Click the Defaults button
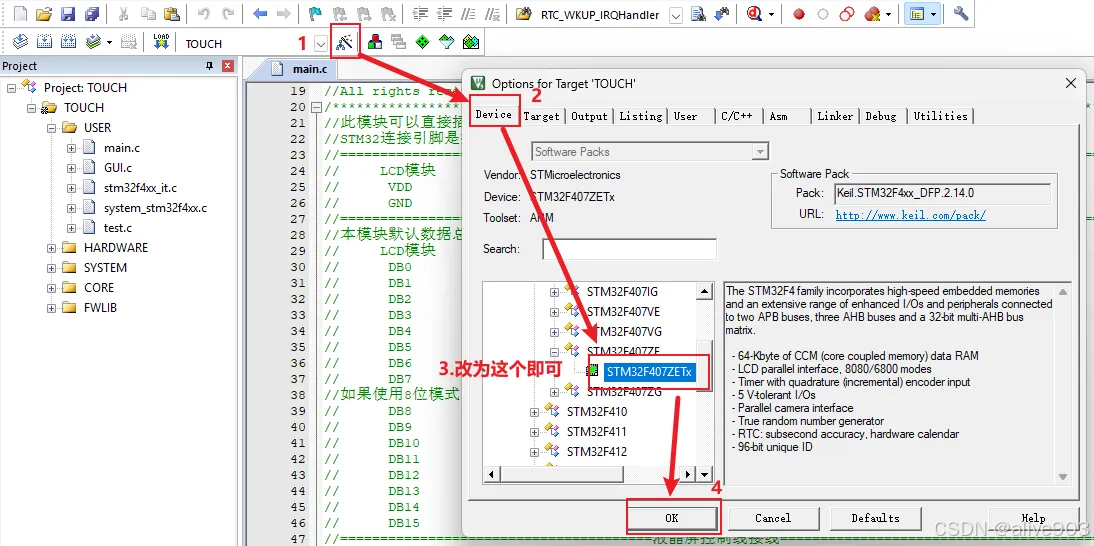 pos(875,518)
